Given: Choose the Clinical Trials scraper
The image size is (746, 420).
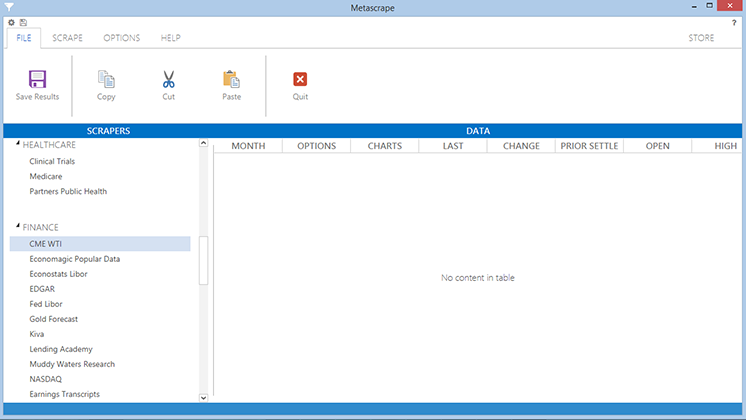Looking at the screenshot, I should [52, 161].
